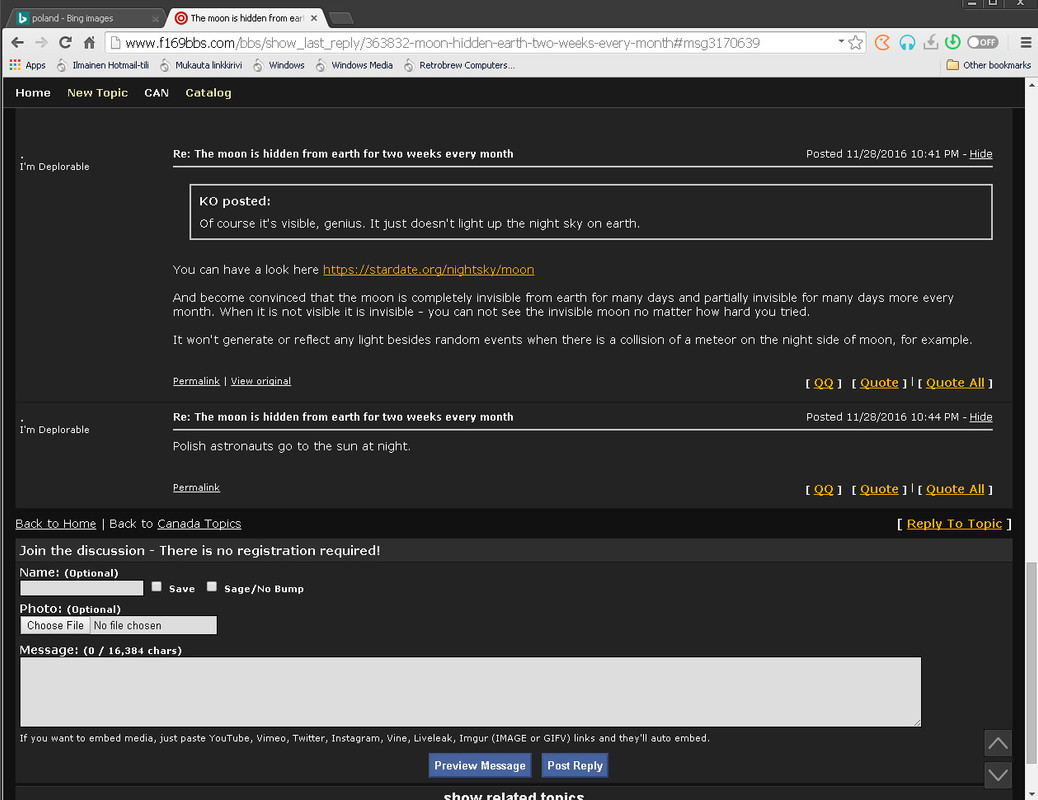Click Choose File for photo upload

(x=56, y=625)
